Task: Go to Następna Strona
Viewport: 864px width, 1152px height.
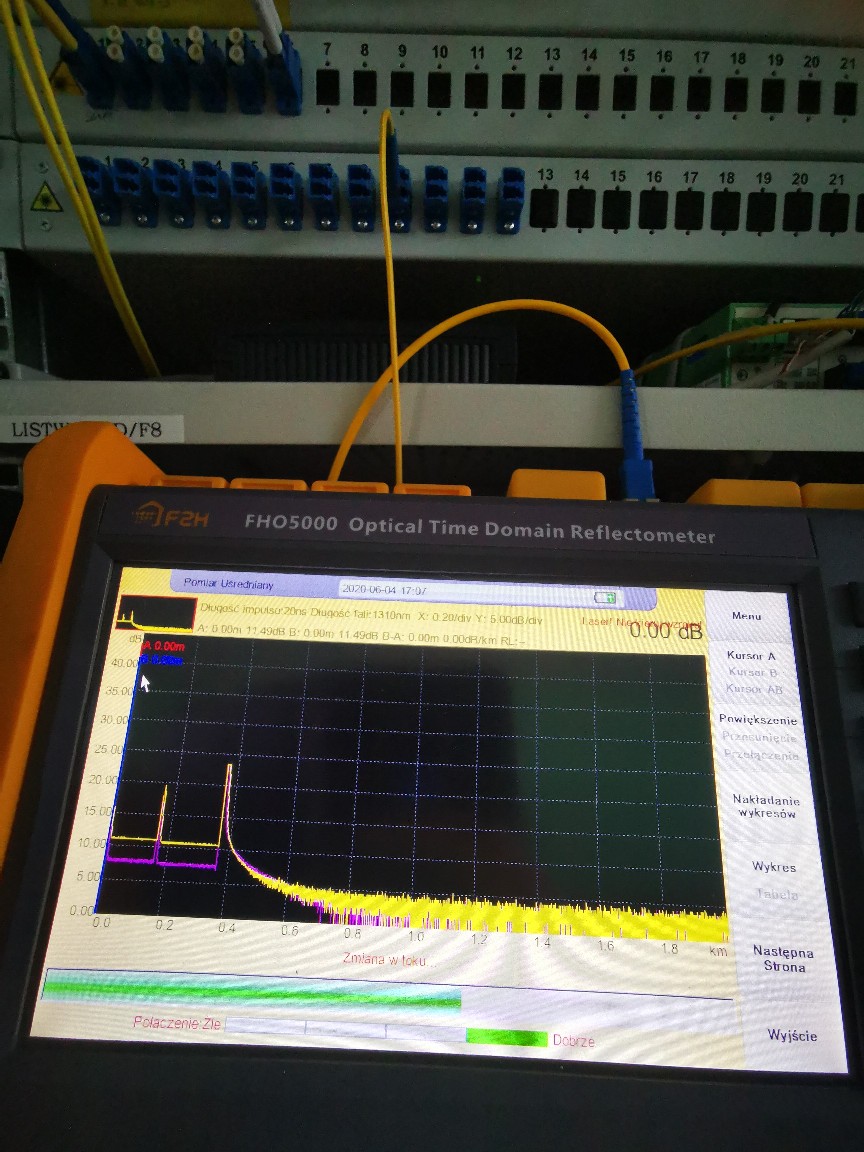Action: click(x=783, y=959)
